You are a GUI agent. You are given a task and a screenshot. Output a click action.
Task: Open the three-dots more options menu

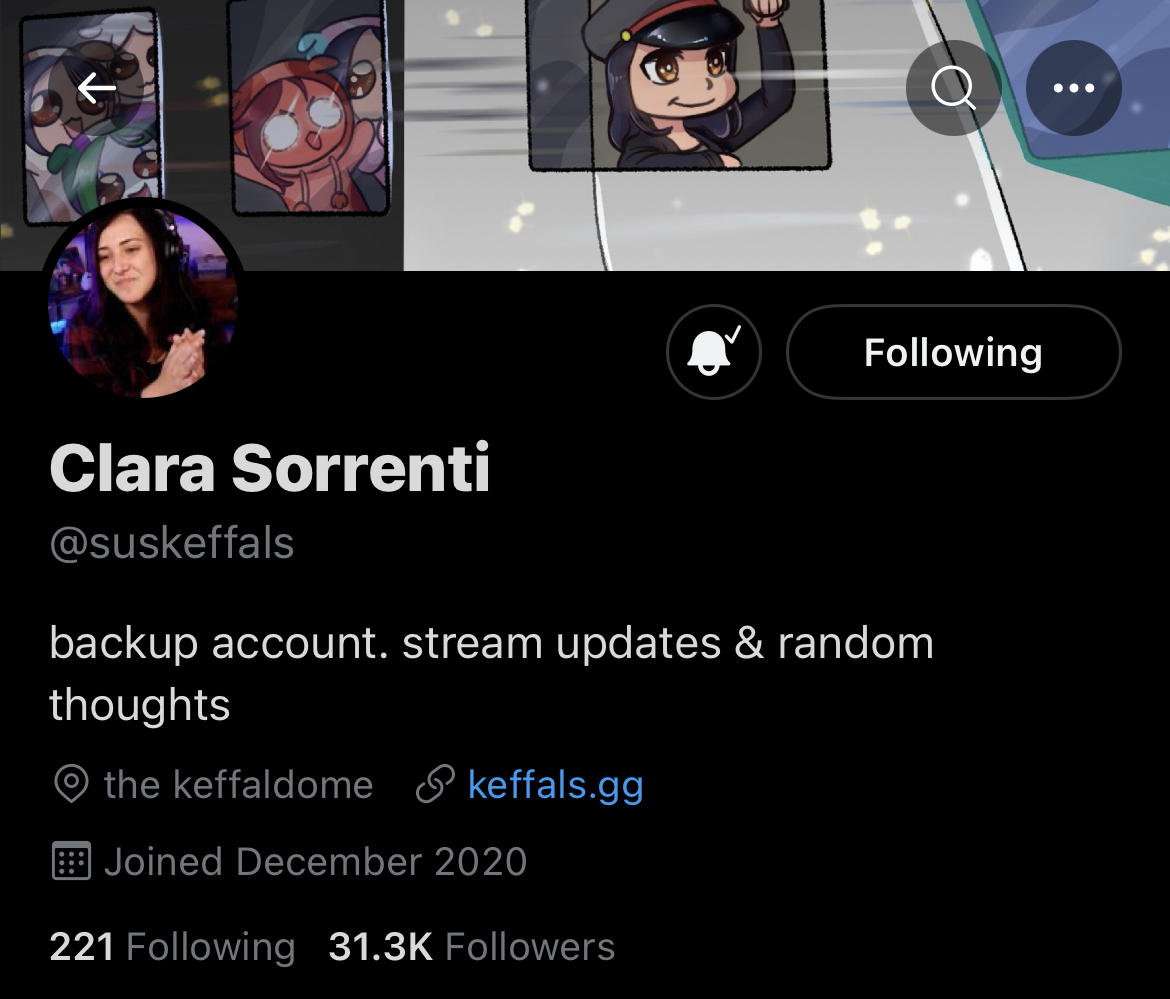tap(1074, 88)
